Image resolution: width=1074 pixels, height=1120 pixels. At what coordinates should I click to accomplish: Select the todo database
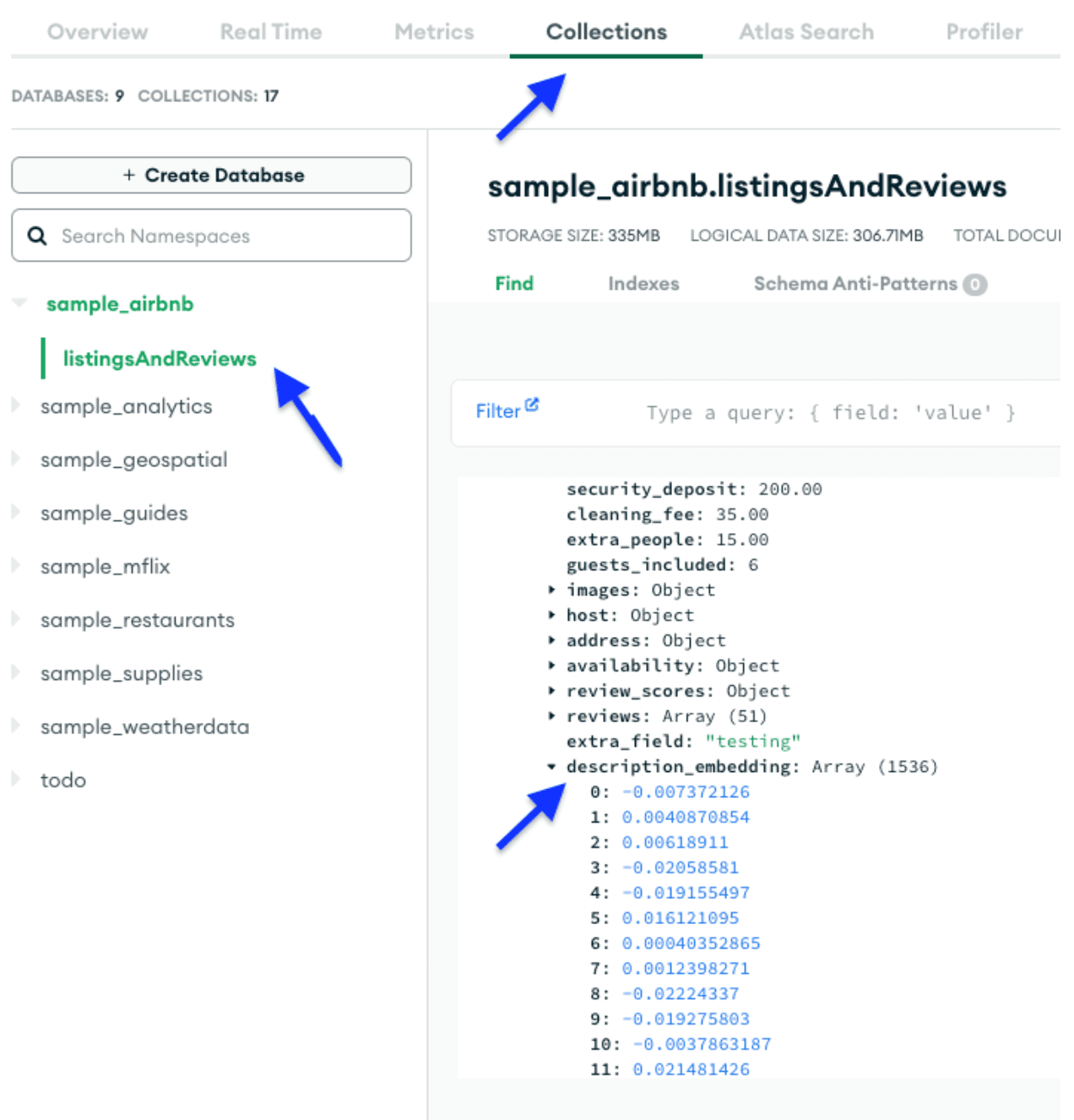[63, 780]
